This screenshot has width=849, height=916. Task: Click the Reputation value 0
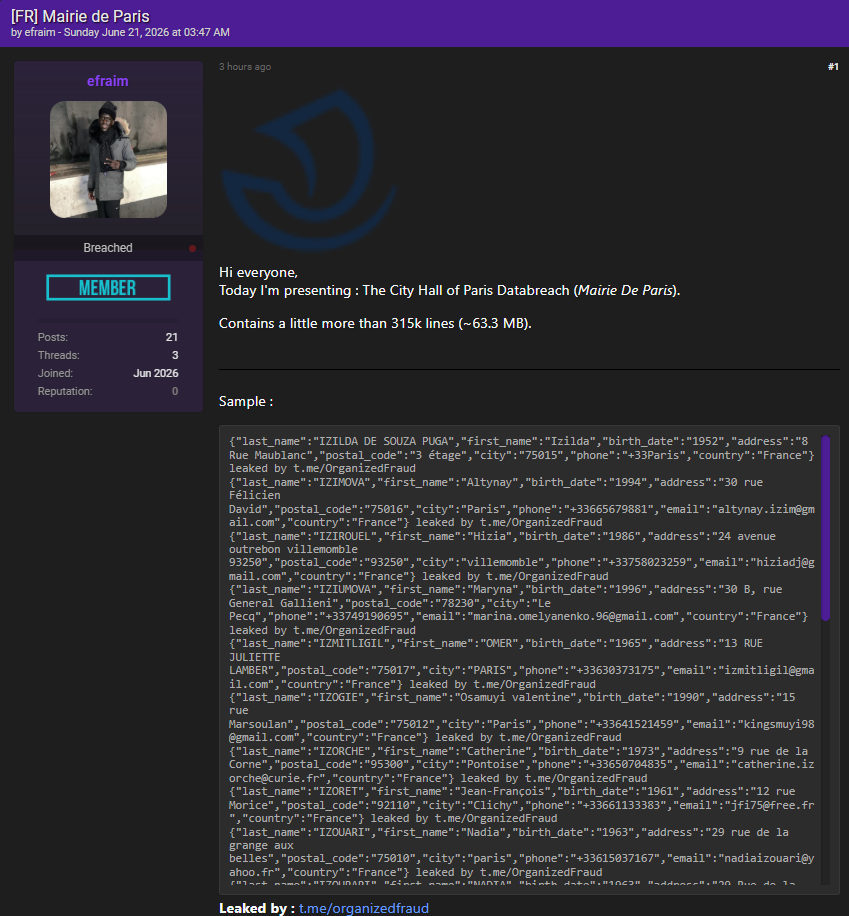175,391
